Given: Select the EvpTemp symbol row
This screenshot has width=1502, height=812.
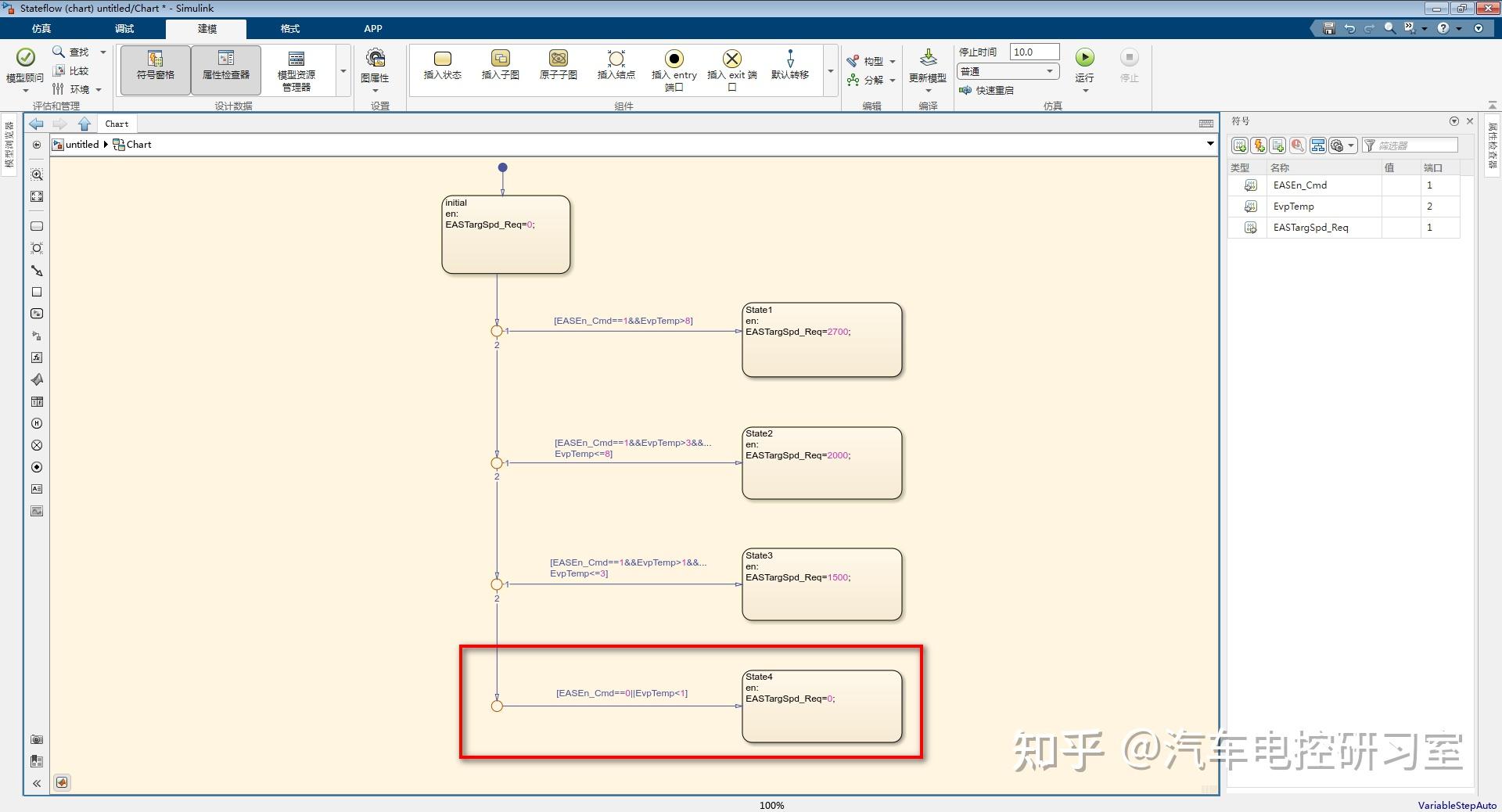Looking at the screenshot, I should click(1294, 206).
